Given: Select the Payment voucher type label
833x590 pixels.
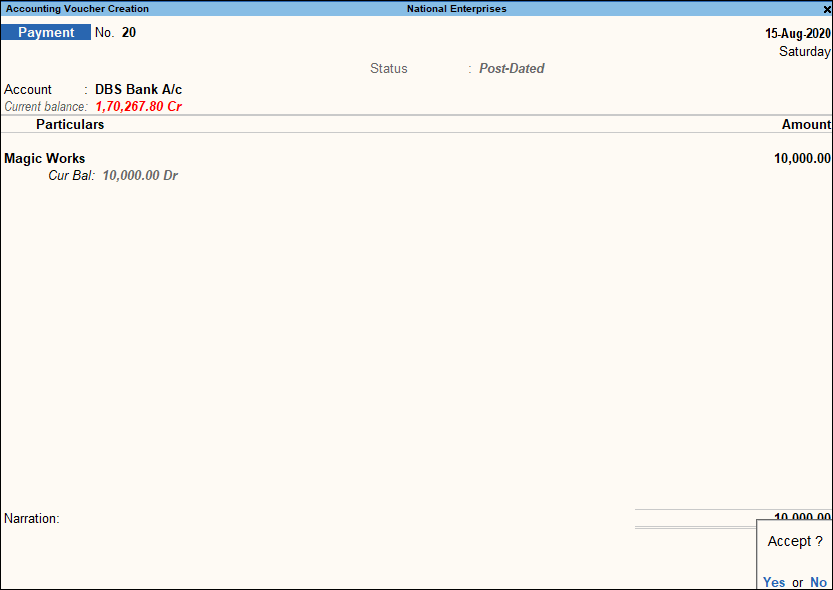Looking at the screenshot, I should (x=46, y=32).
